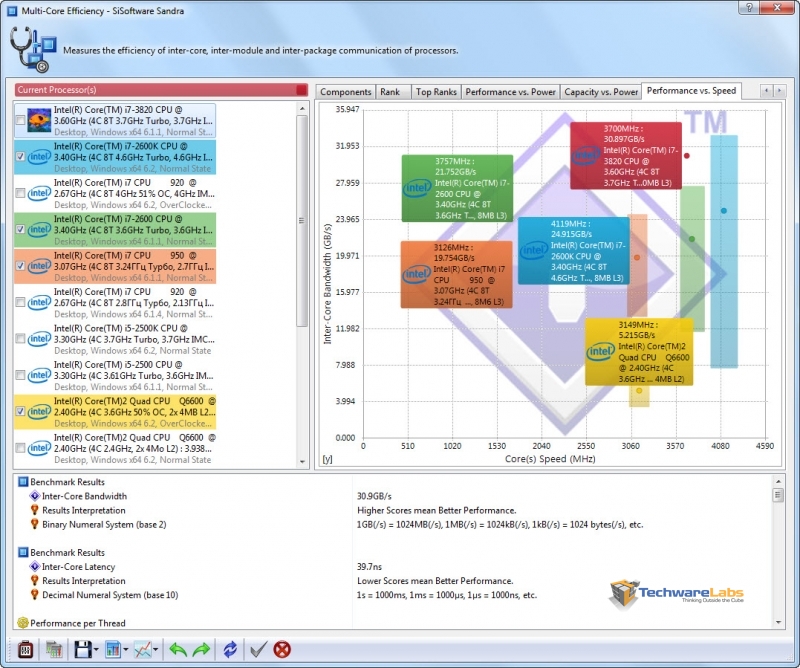Uncheck the orange i7 950 processor checkbox
This screenshot has height=668, width=800.
click(20, 266)
